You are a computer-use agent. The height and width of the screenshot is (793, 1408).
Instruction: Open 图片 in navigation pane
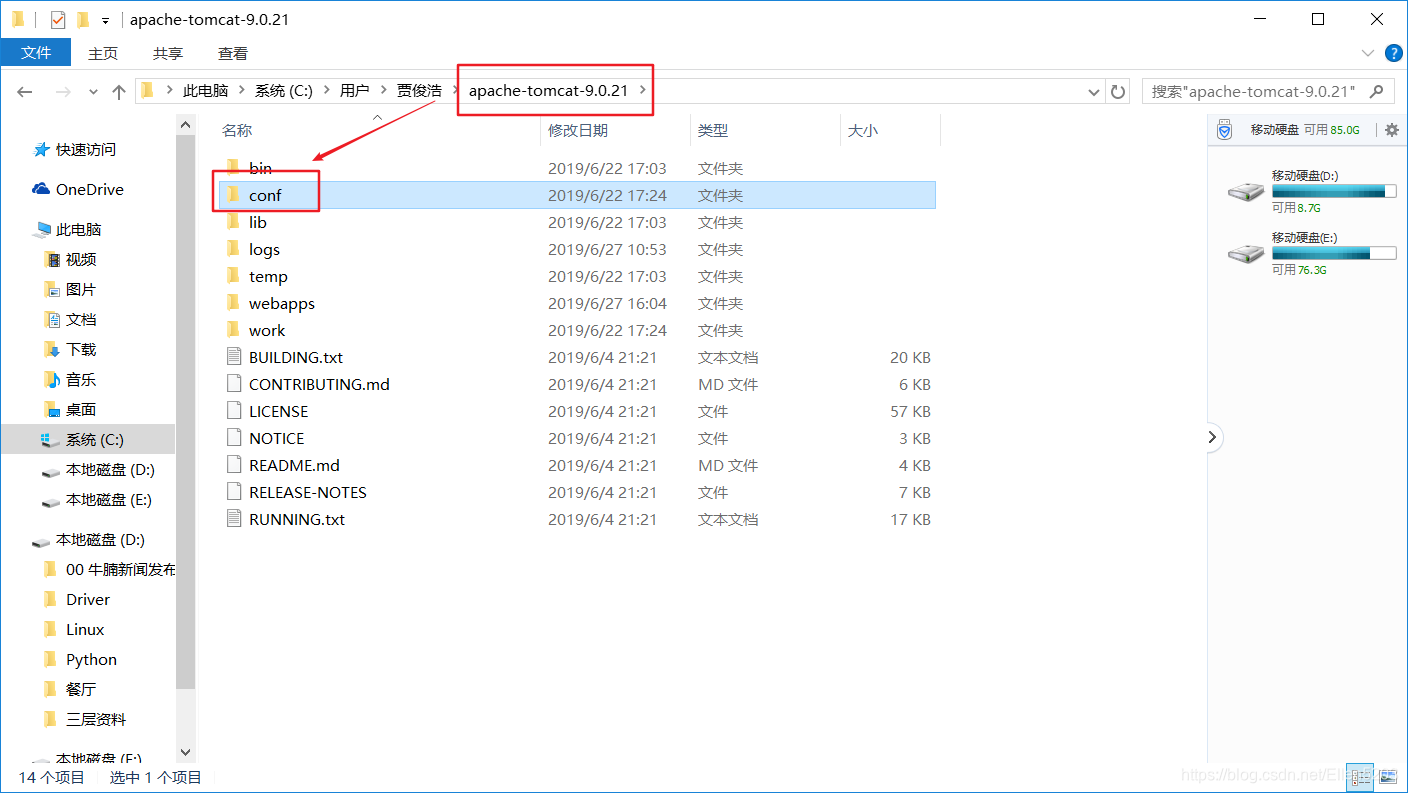81,289
